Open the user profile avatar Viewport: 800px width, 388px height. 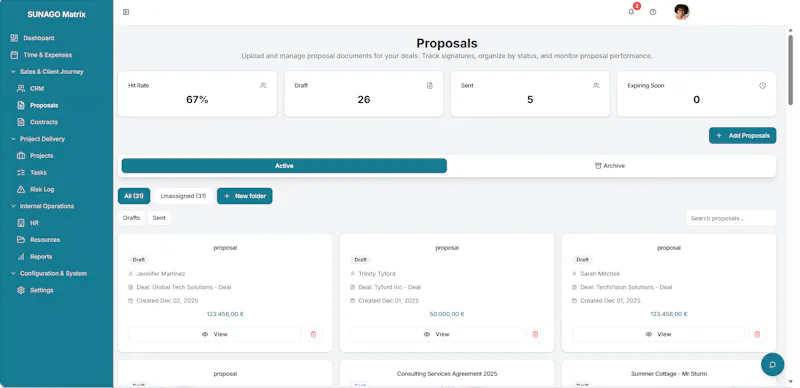(682, 12)
